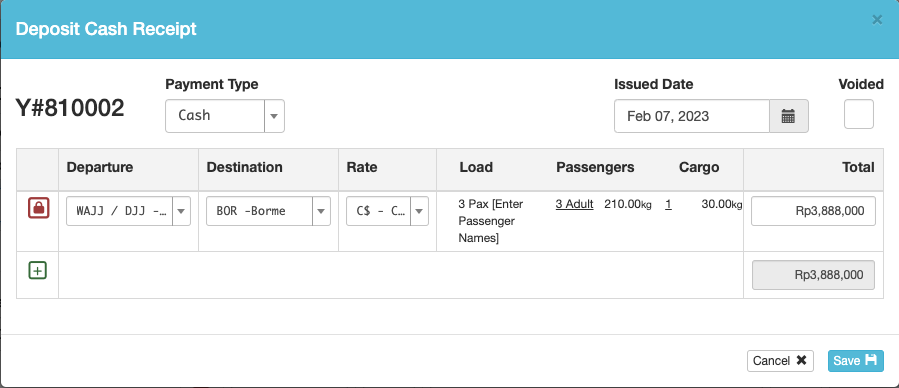Click the row Total Rp3,888,000 input field
Viewport: 899px width, 388px height.
(813, 211)
